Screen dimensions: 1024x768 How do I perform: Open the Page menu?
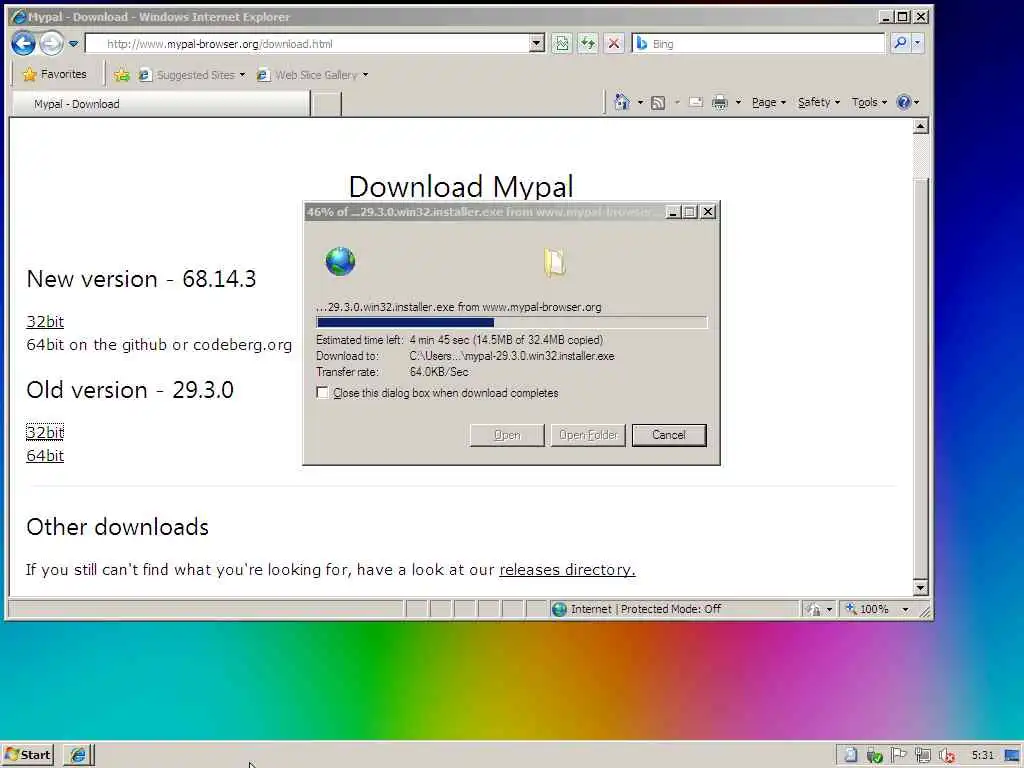[769, 103]
